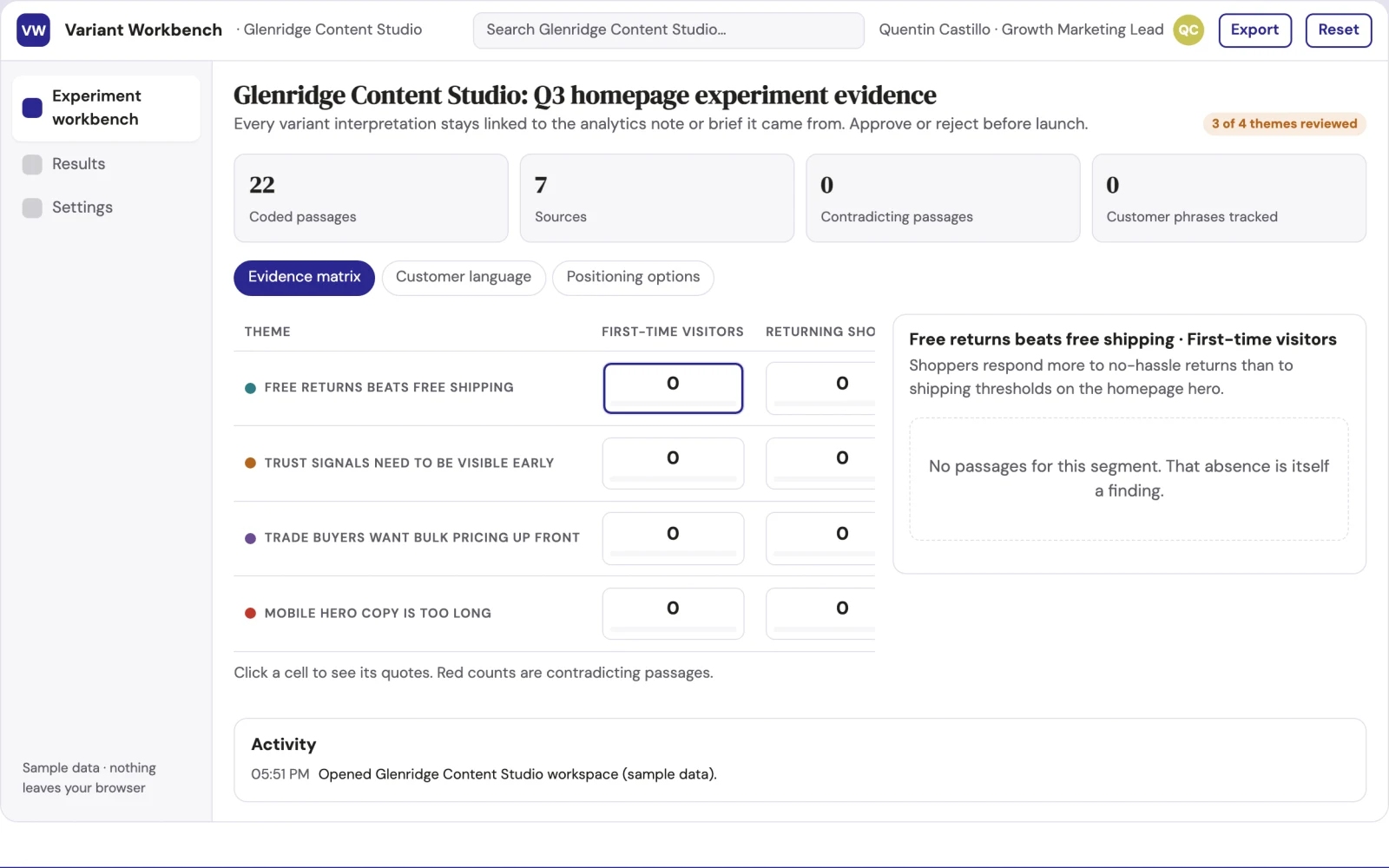This screenshot has height=868, width=1389.
Task: Click the Free Returns Beats Free Shipping theme
Action: [x=389, y=388]
